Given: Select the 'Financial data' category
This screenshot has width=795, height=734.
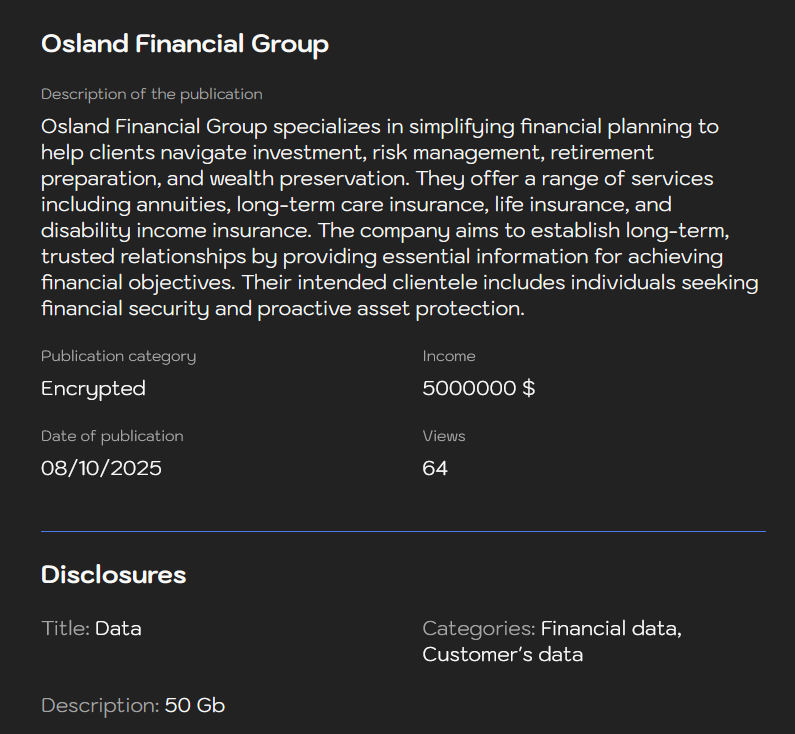Looking at the screenshot, I should 610,629.
